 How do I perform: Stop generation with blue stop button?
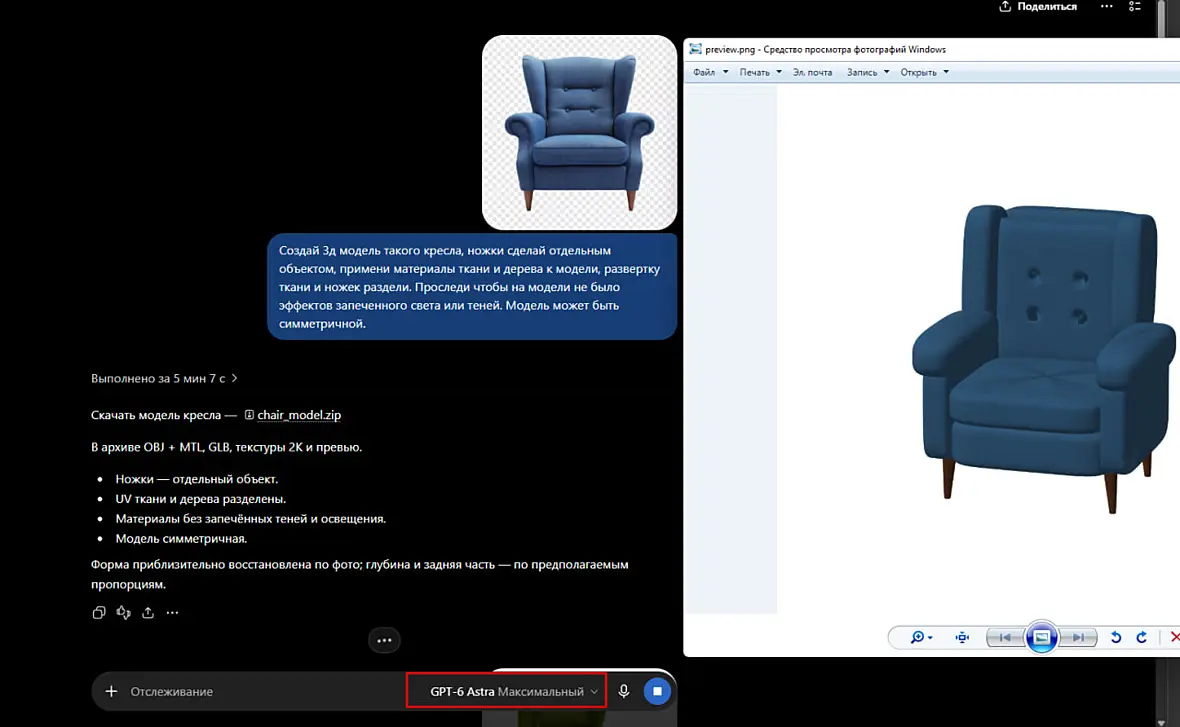[657, 691]
